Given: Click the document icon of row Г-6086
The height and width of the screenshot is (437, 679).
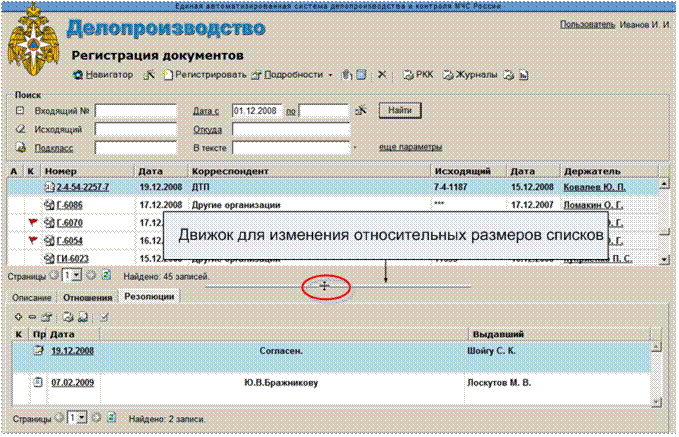Looking at the screenshot, I should pos(49,204).
